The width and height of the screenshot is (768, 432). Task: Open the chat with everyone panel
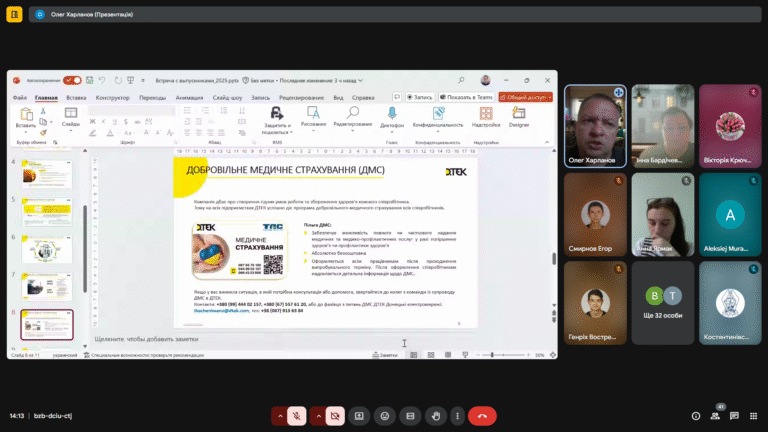click(734, 416)
